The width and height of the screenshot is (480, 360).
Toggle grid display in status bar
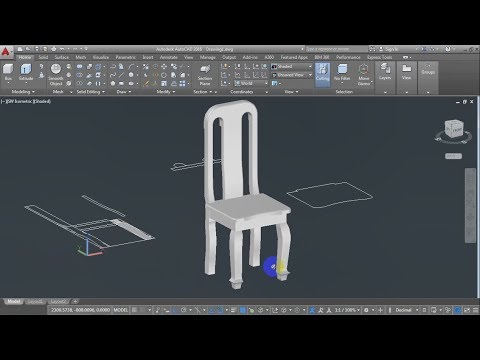134,310
